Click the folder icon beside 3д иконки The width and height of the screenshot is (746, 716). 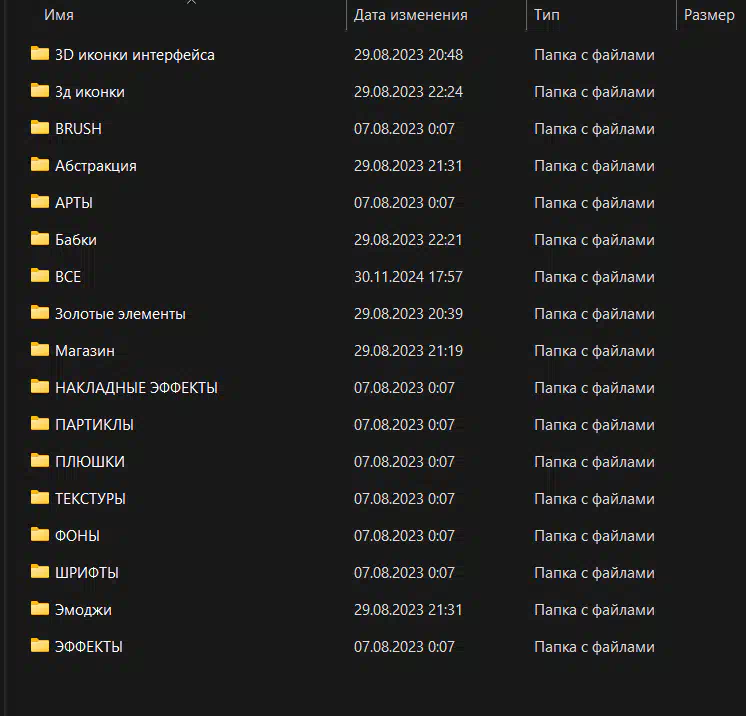pos(40,90)
